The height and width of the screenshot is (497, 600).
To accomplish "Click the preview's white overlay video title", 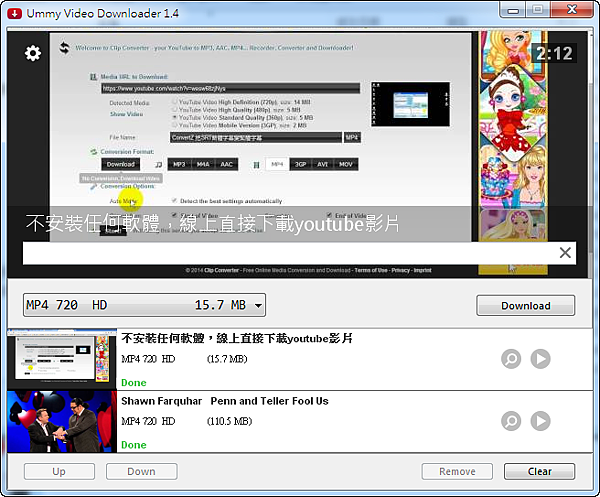I will pyautogui.click(x=213, y=223).
